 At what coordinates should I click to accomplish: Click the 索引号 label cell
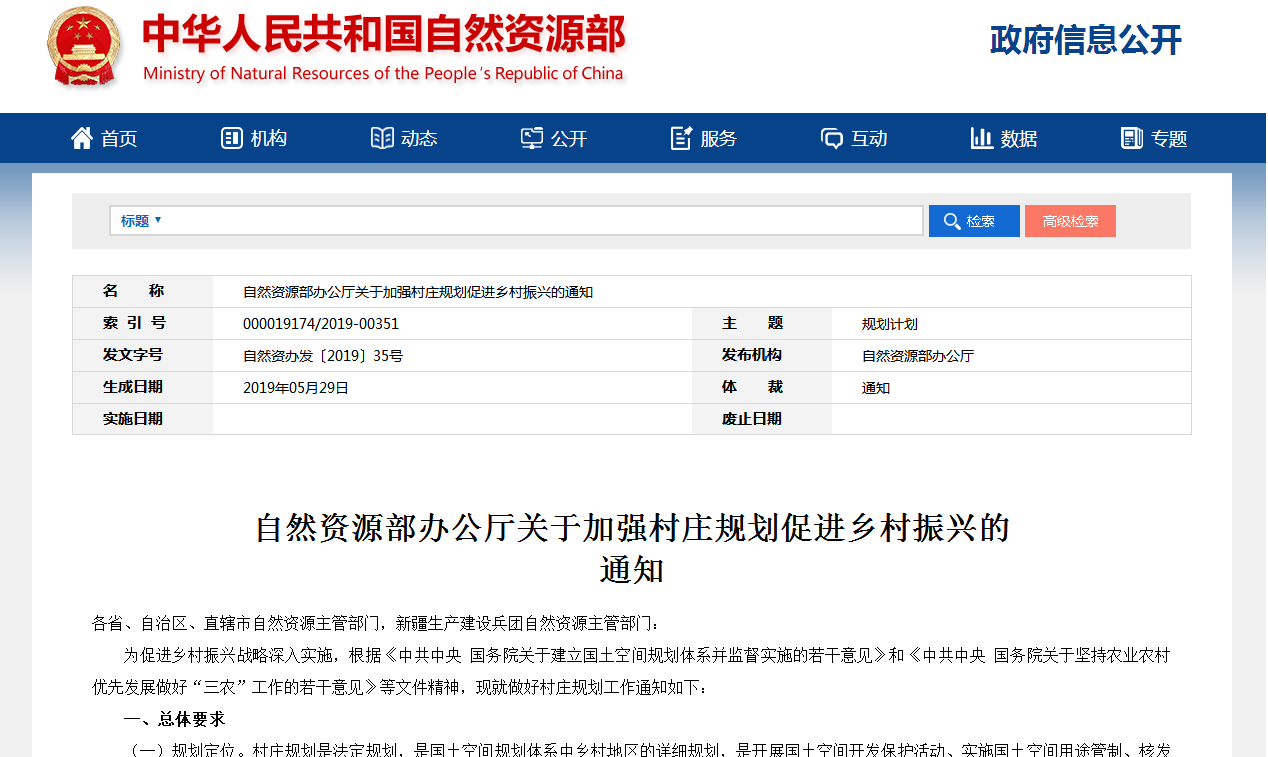143,323
